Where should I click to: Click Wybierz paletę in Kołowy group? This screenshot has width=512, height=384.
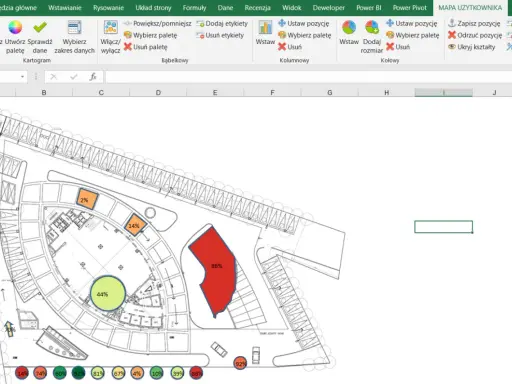413,35
